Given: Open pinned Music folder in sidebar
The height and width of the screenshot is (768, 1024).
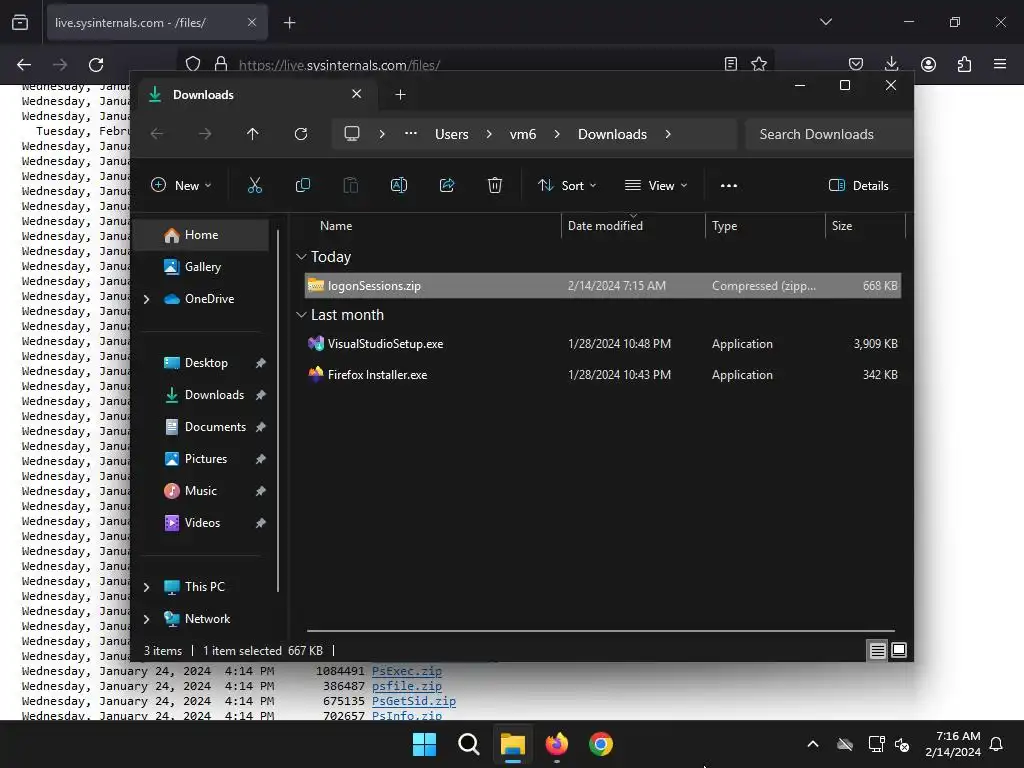Looking at the screenshot, I should click(x=200, y=491).
